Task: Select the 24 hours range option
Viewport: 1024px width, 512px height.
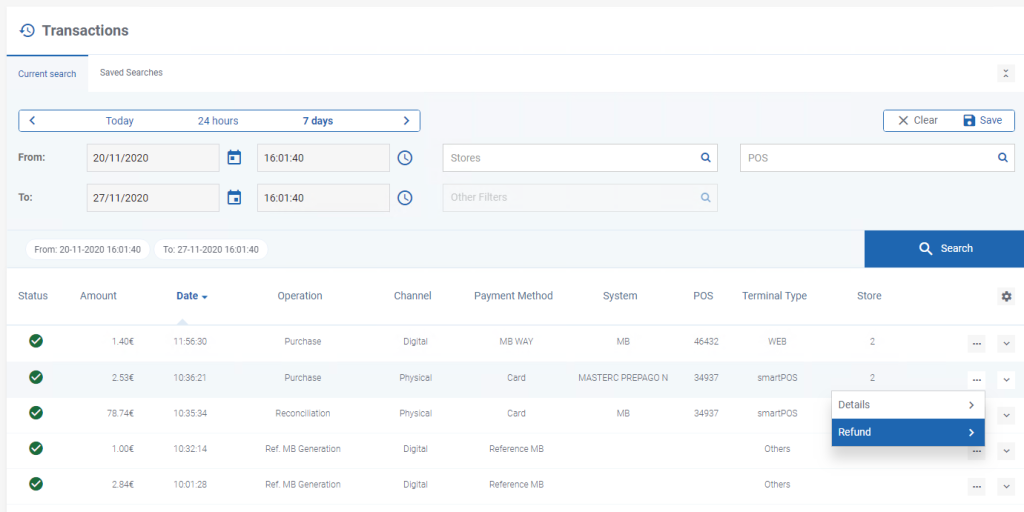Action: tap(218, 121)
